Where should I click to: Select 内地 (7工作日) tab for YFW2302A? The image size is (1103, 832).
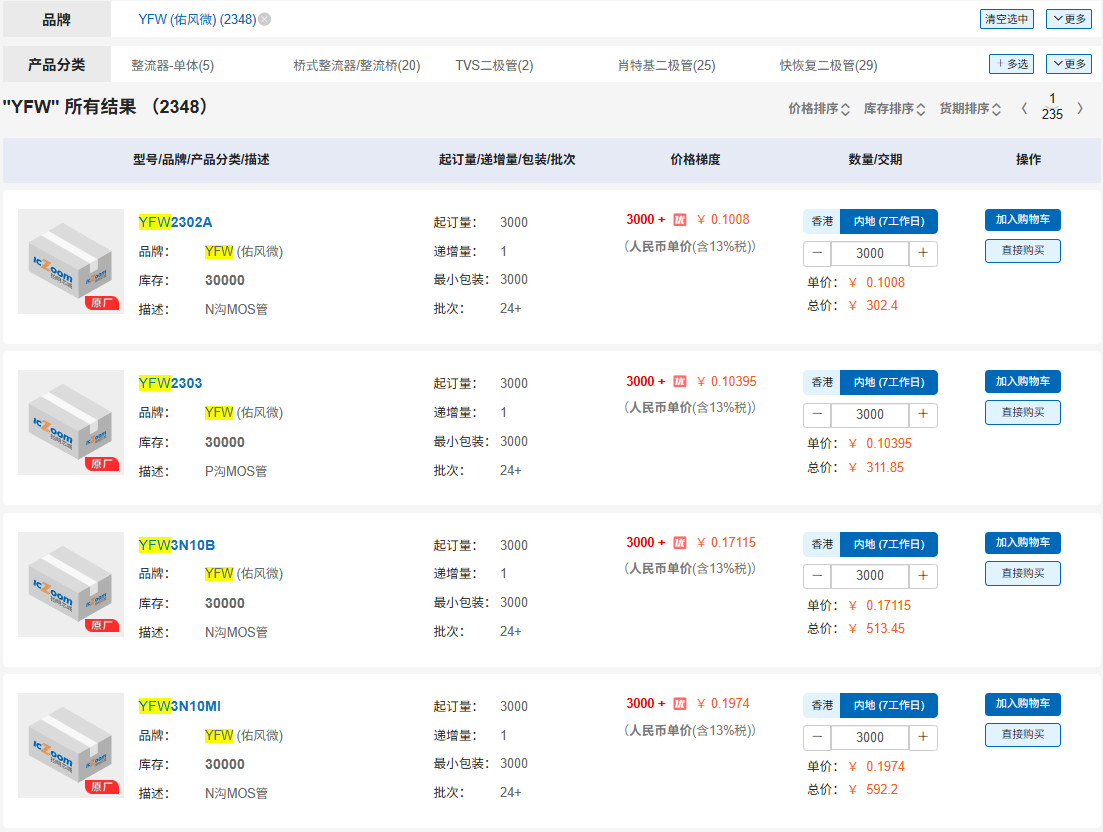[x=889, y=221]
